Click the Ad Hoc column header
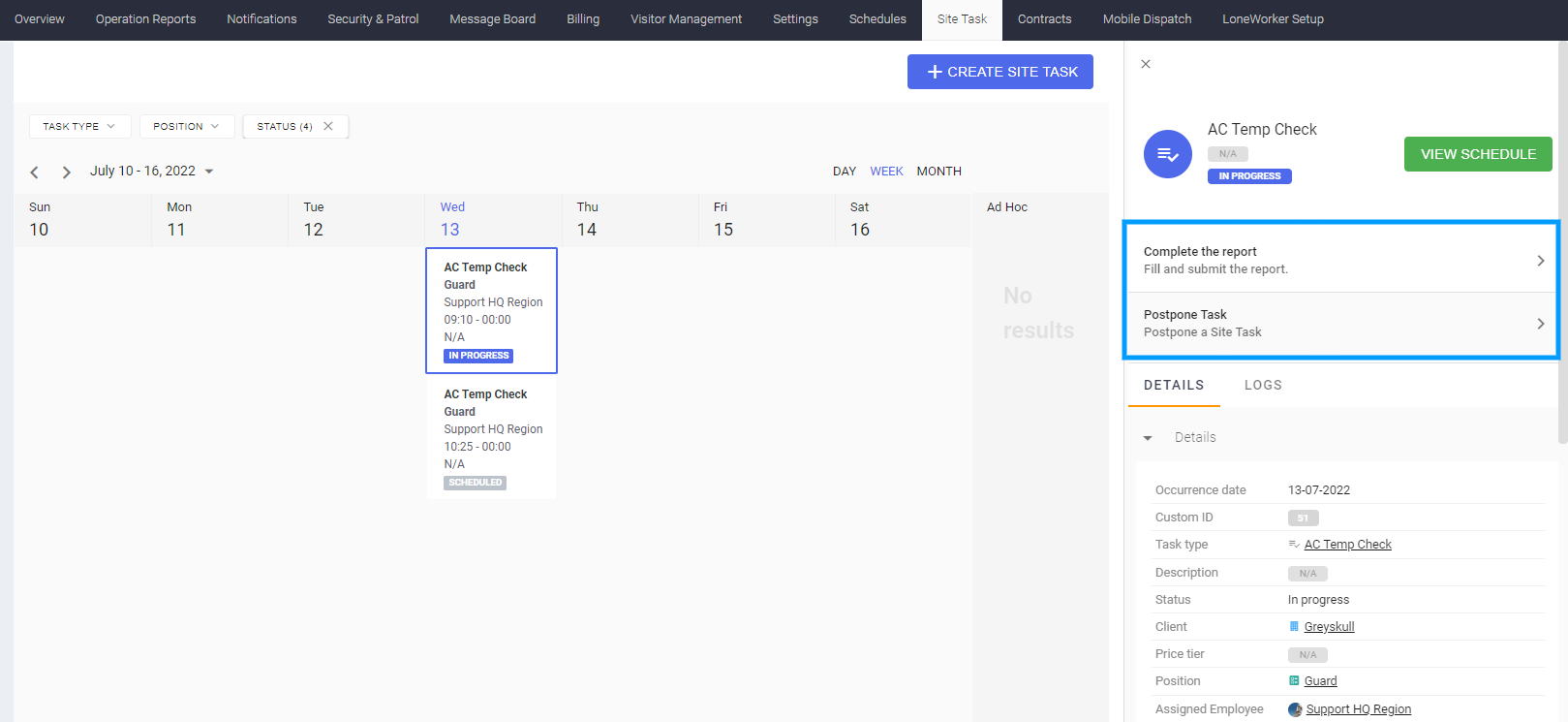This screenshot has height=722, width=1568. point(1007,207)
